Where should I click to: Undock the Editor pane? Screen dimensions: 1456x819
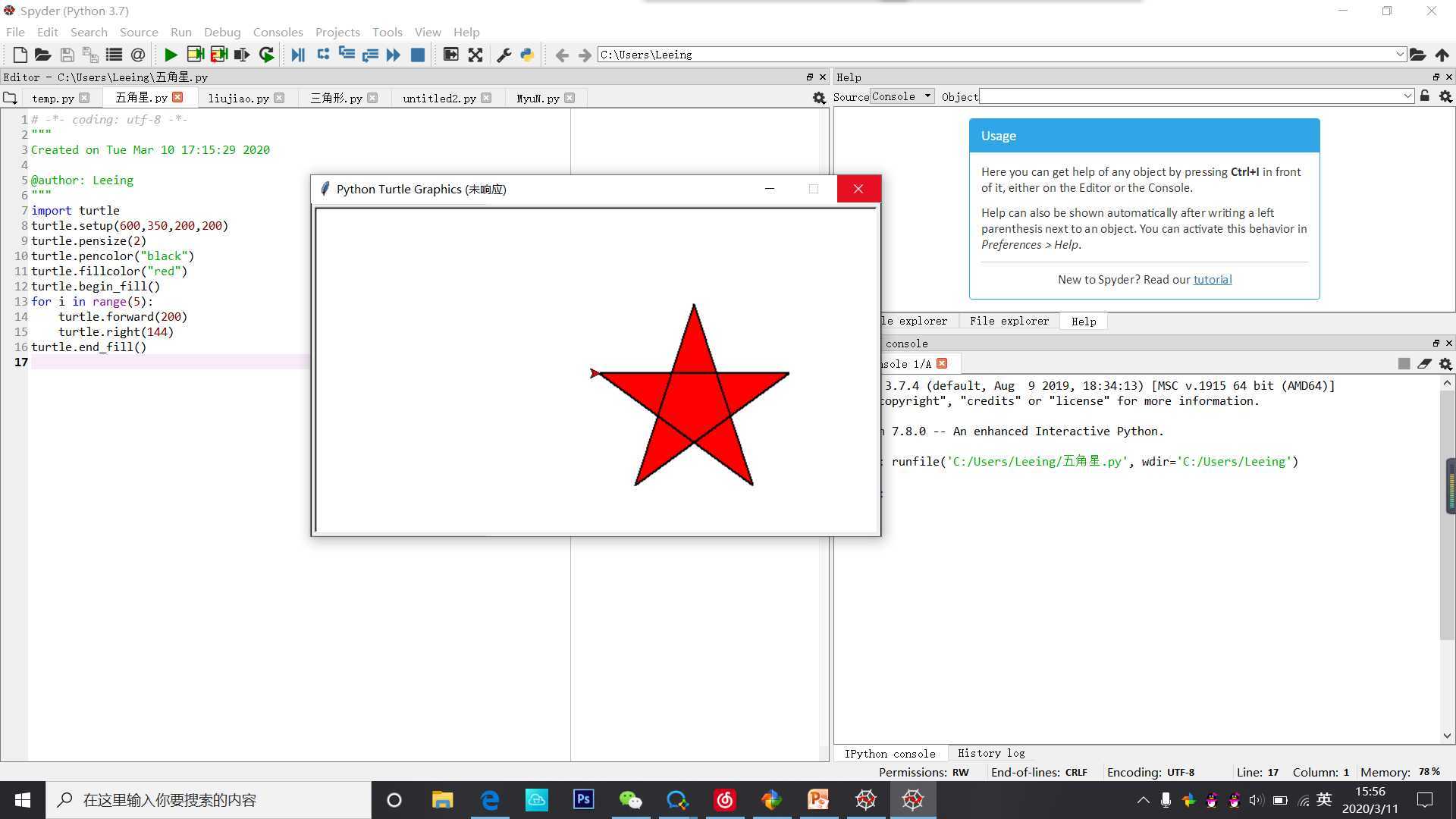(x=810, y=77)
